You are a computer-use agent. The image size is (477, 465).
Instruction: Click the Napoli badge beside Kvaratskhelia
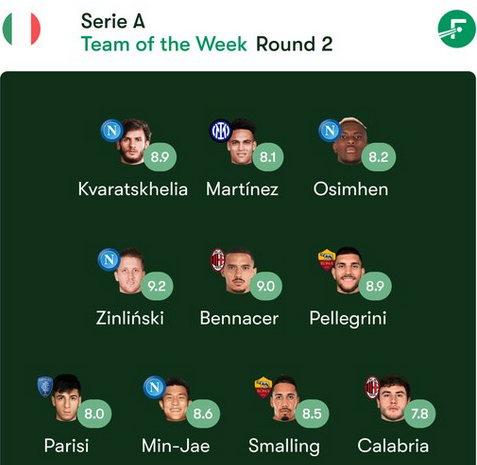pyautogui.click(x=112, y=130)
